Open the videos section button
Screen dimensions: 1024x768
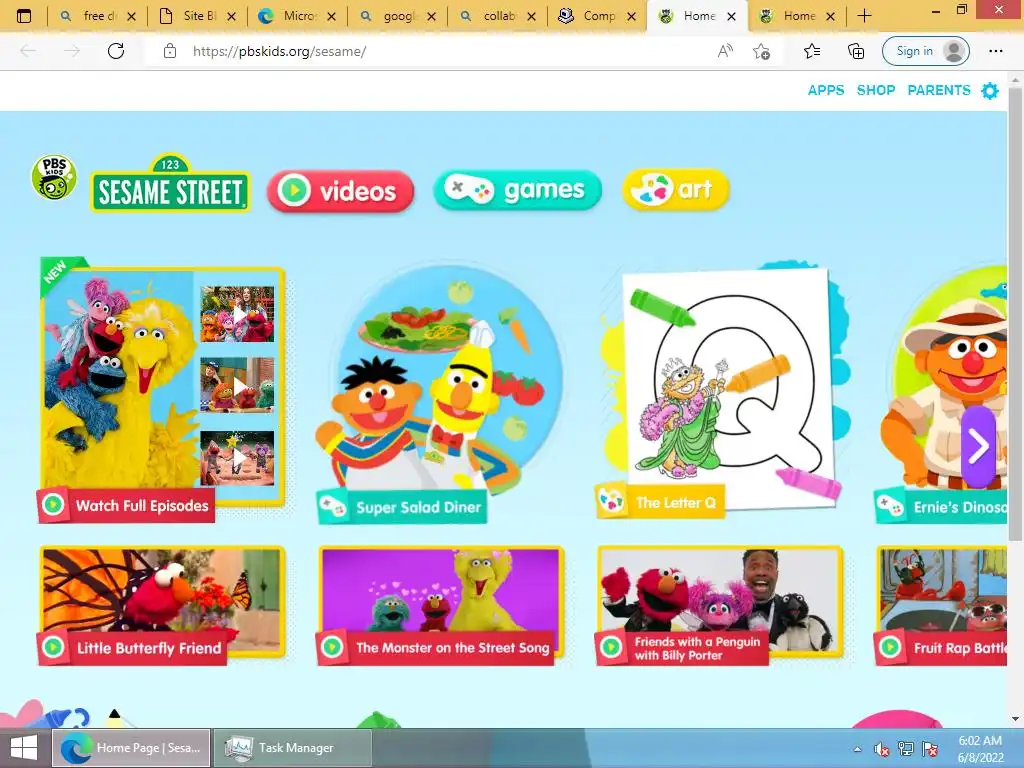pyautogui.click(x=340, y=191)
